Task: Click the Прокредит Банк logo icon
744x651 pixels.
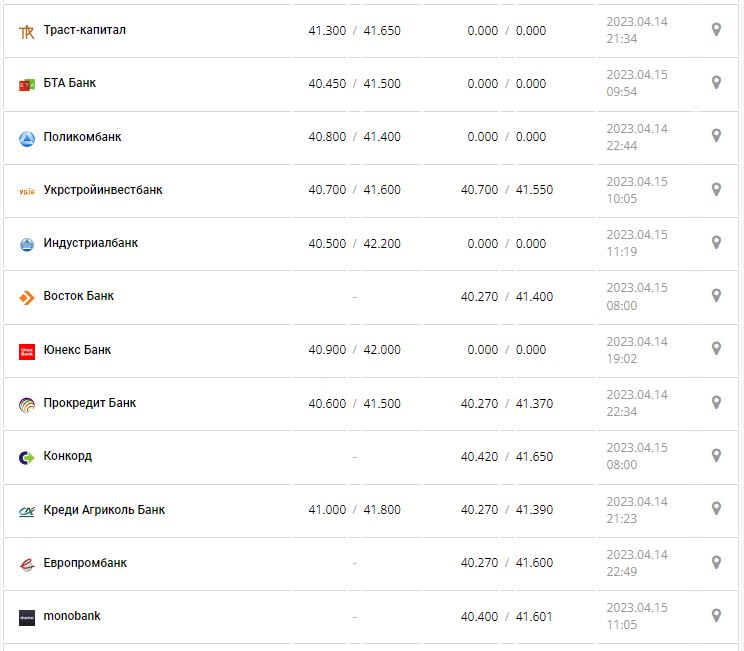Action: (x=27, y=404)
